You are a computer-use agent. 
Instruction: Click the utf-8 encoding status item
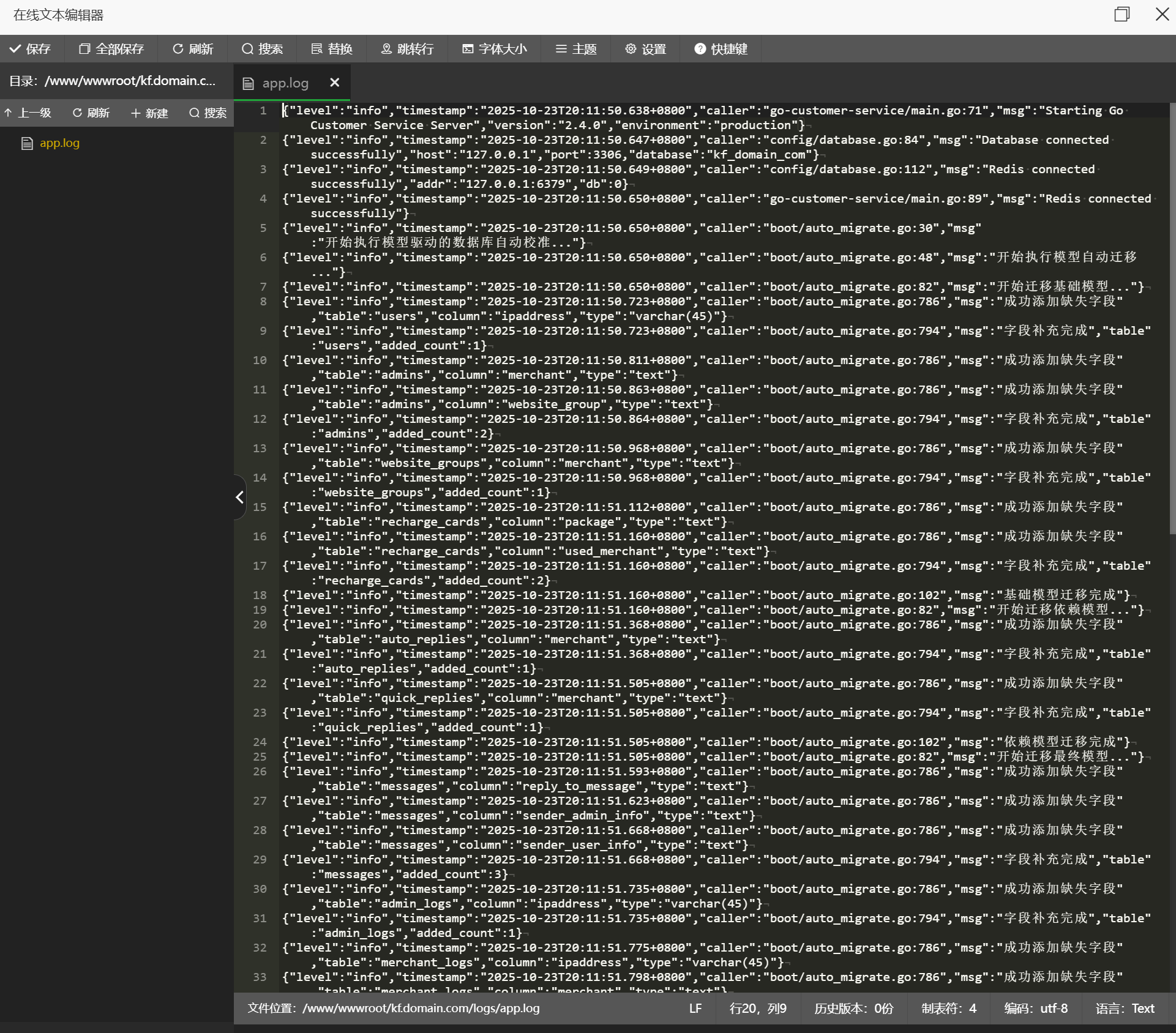tap(1036, 1008)
